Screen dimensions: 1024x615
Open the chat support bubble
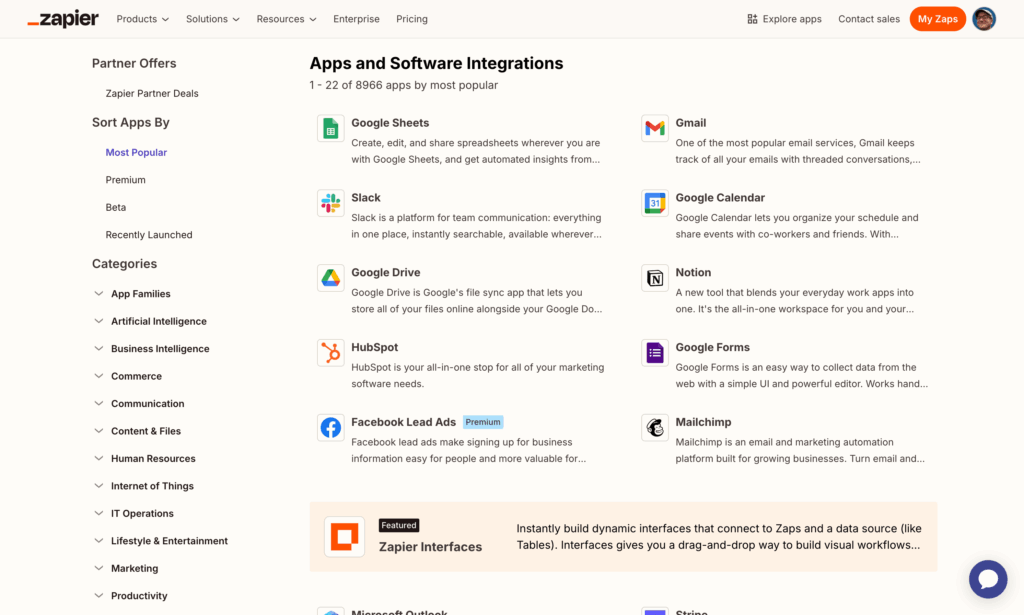(987, 579)
